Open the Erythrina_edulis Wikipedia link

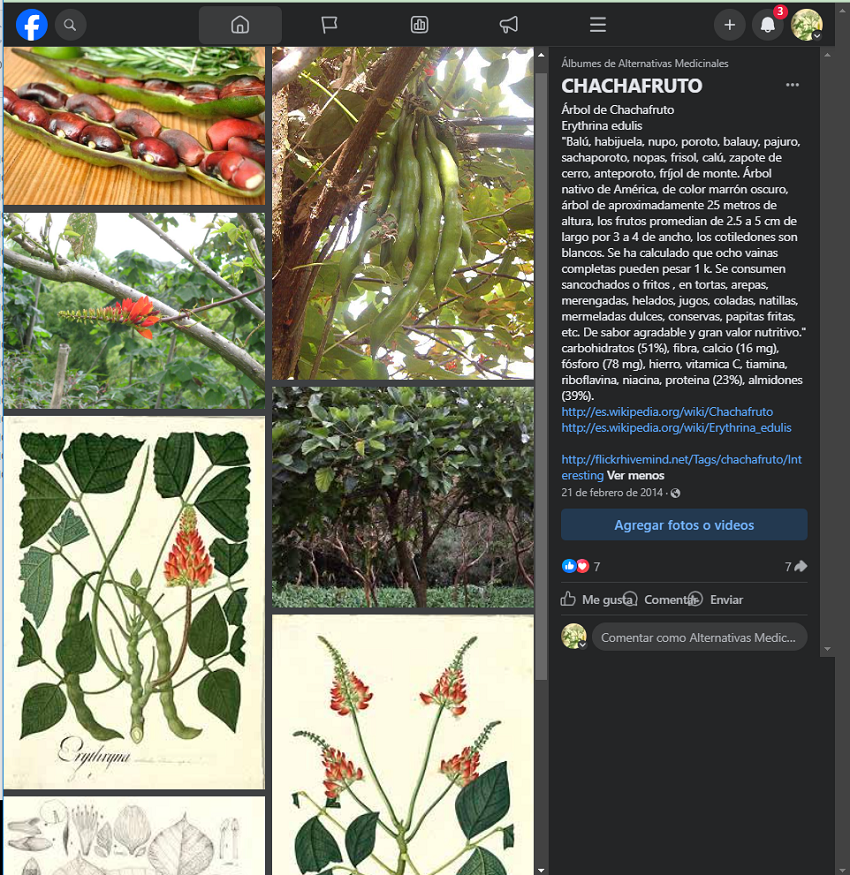click(676, 428)
